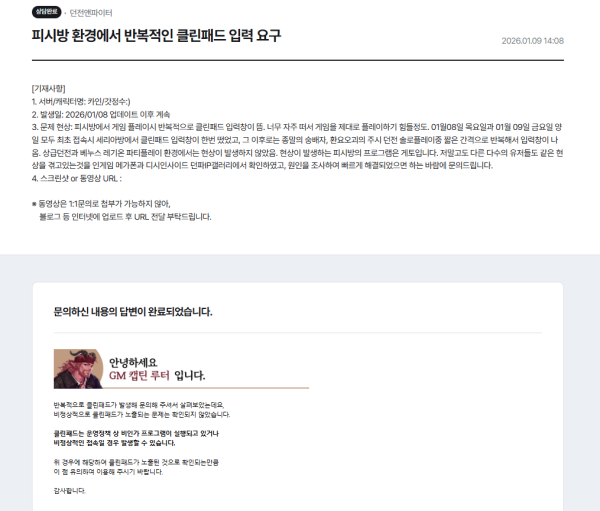Click the GM reply's first paragraph

coord(142,410)
